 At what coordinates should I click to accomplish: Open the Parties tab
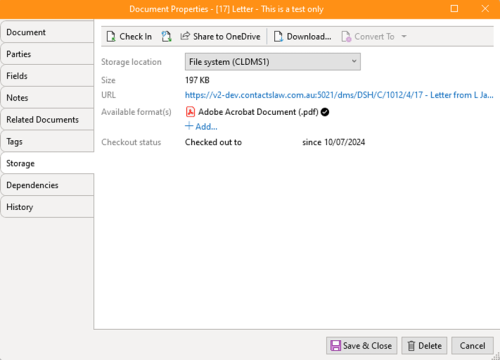47,54
